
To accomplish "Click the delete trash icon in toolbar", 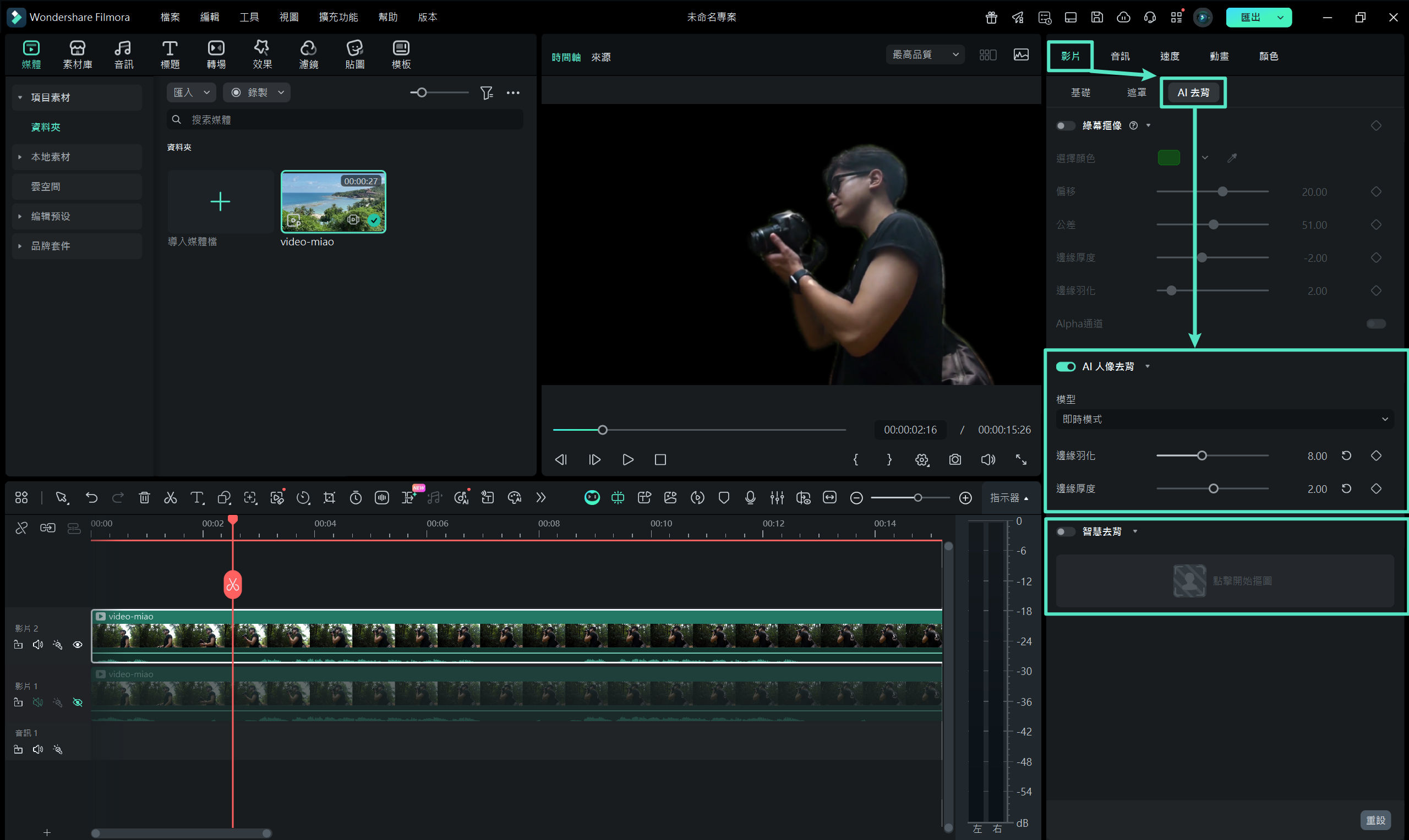I will tap(144, 497).
